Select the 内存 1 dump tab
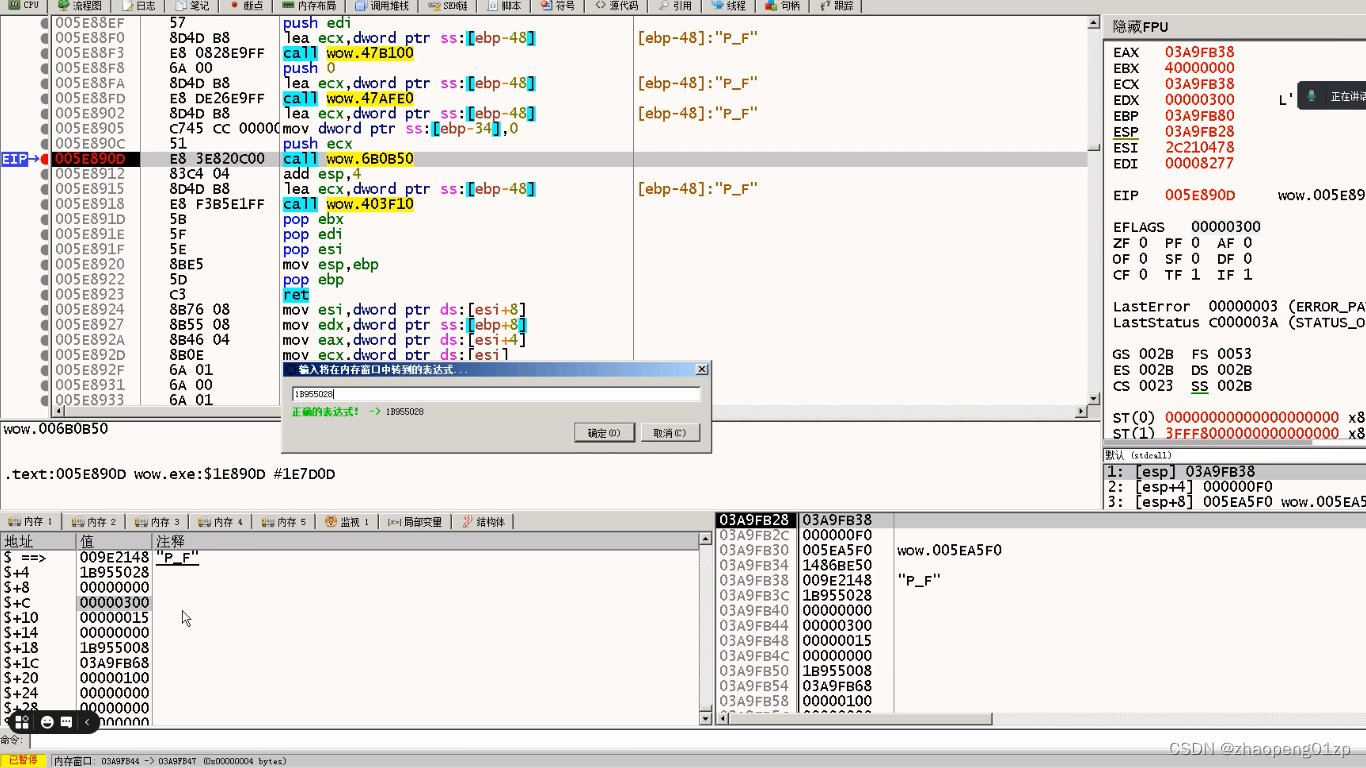 pyautogui.click(x=32, y=522)
